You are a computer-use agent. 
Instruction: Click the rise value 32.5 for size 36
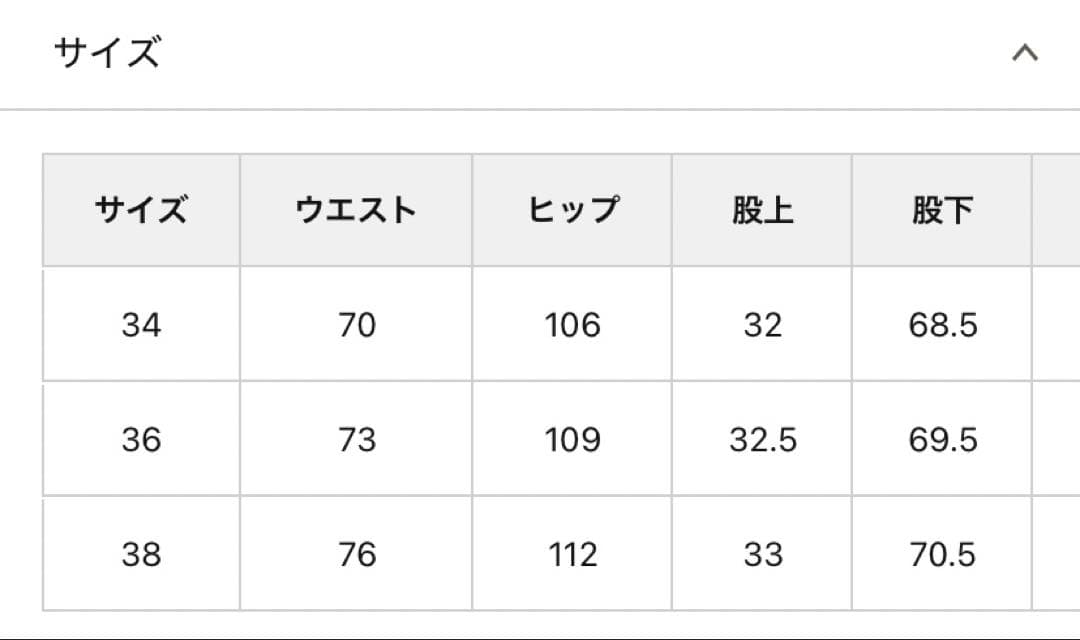click(x=764, y=438)
